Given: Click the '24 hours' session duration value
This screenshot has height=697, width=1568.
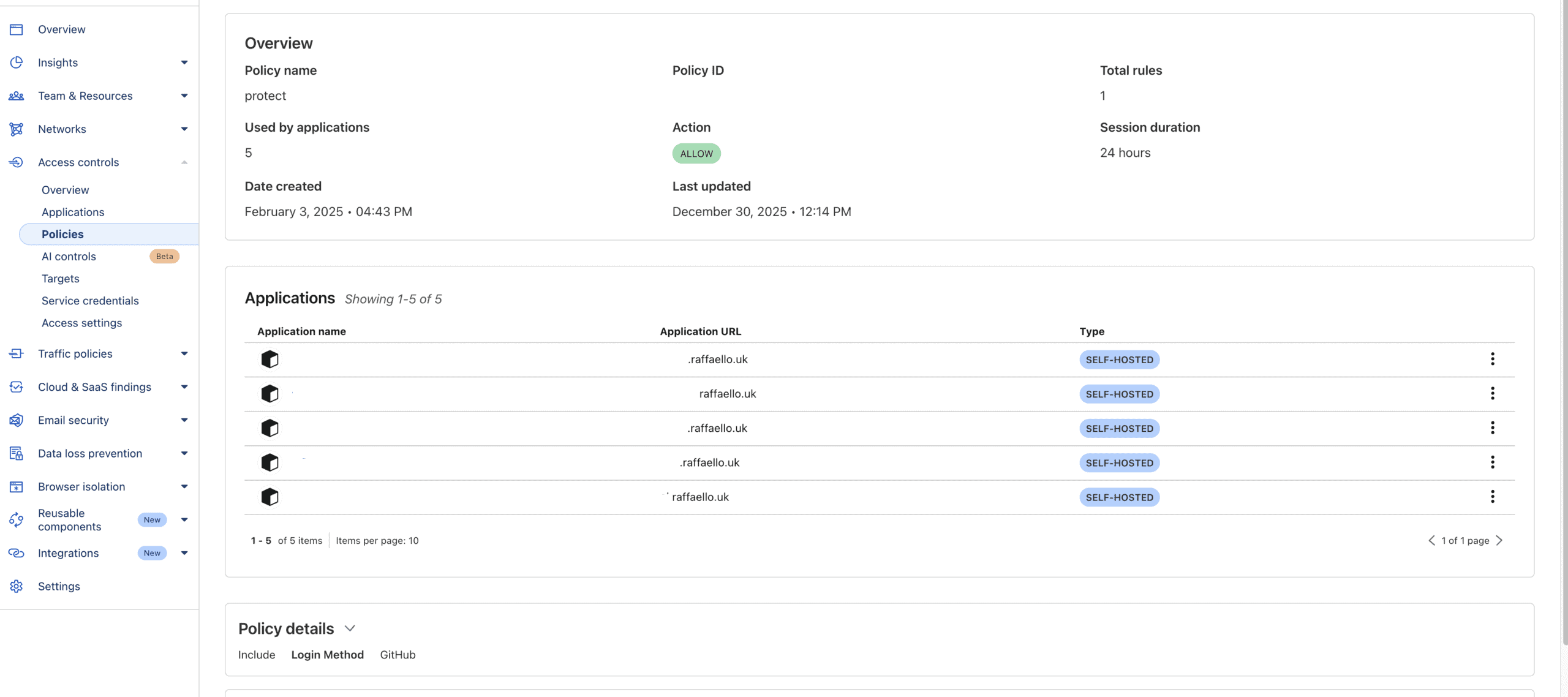Looking at the screenshot, I should [1125, 153].
